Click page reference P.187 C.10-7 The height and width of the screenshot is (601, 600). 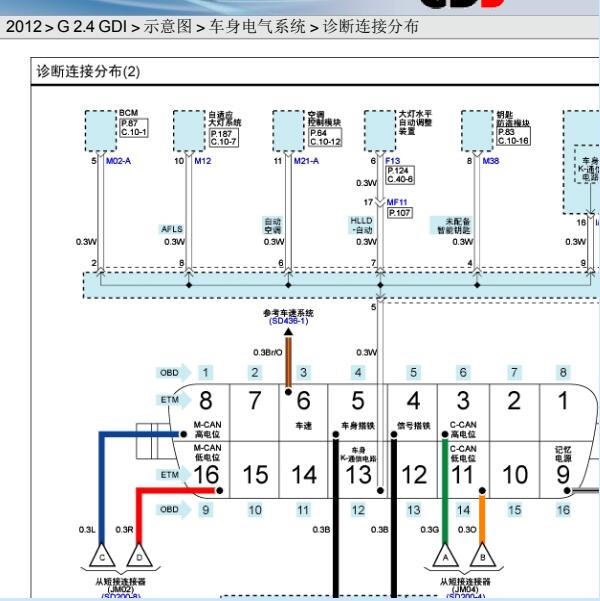224,138
